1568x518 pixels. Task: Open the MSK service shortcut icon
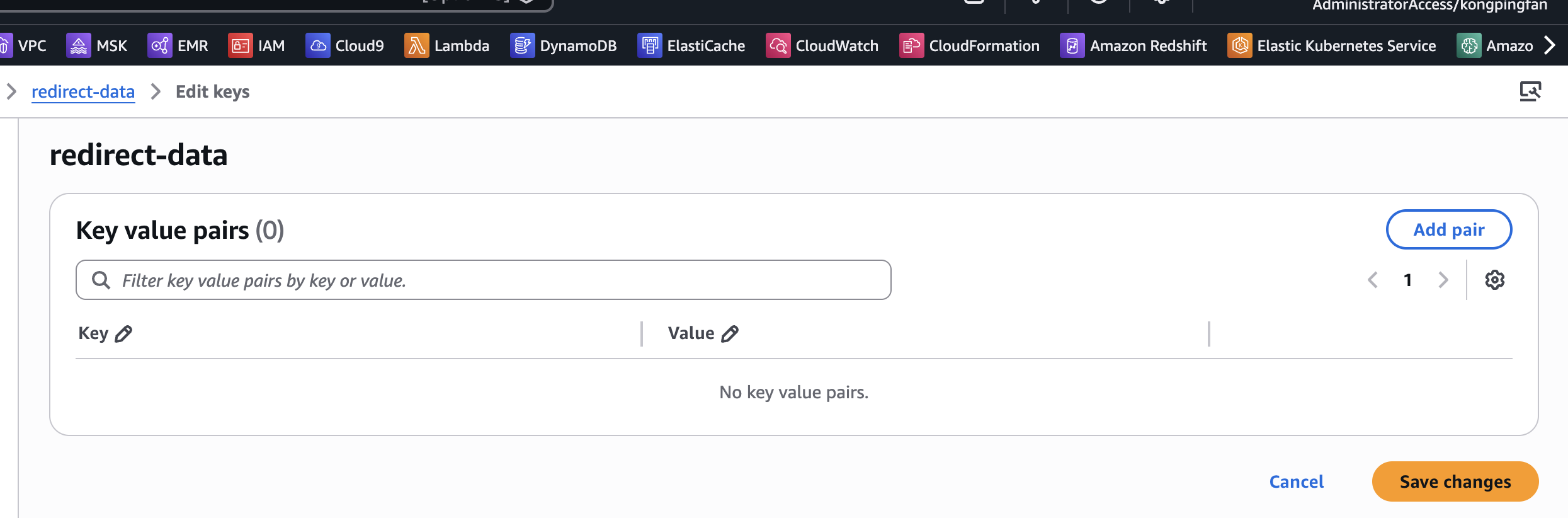click(79, 46)
